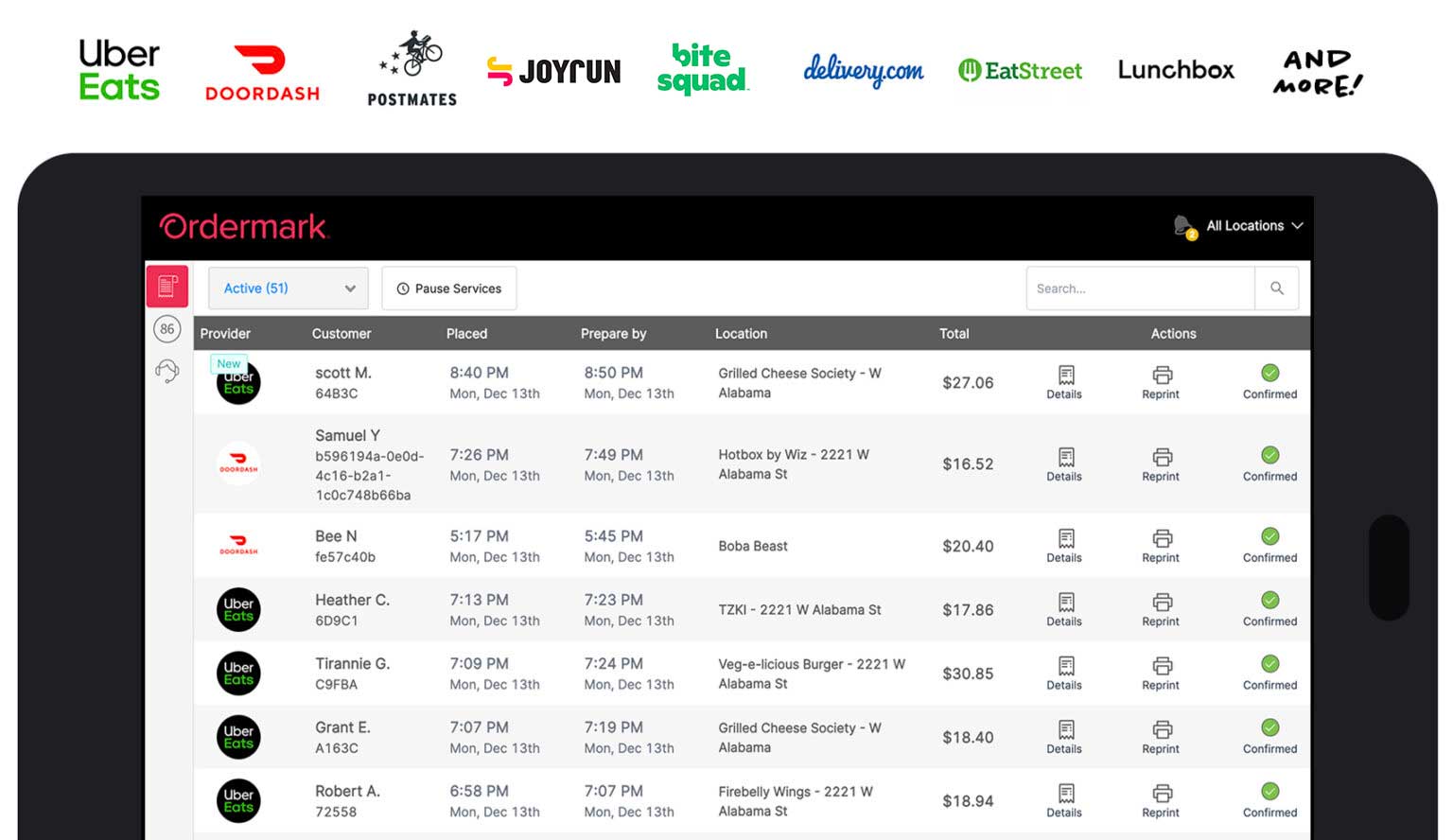This screenshot has height=840, width=1453.
Task: Click Confirmed status for Samuel Y order
Action: (x=1270, y=464)
